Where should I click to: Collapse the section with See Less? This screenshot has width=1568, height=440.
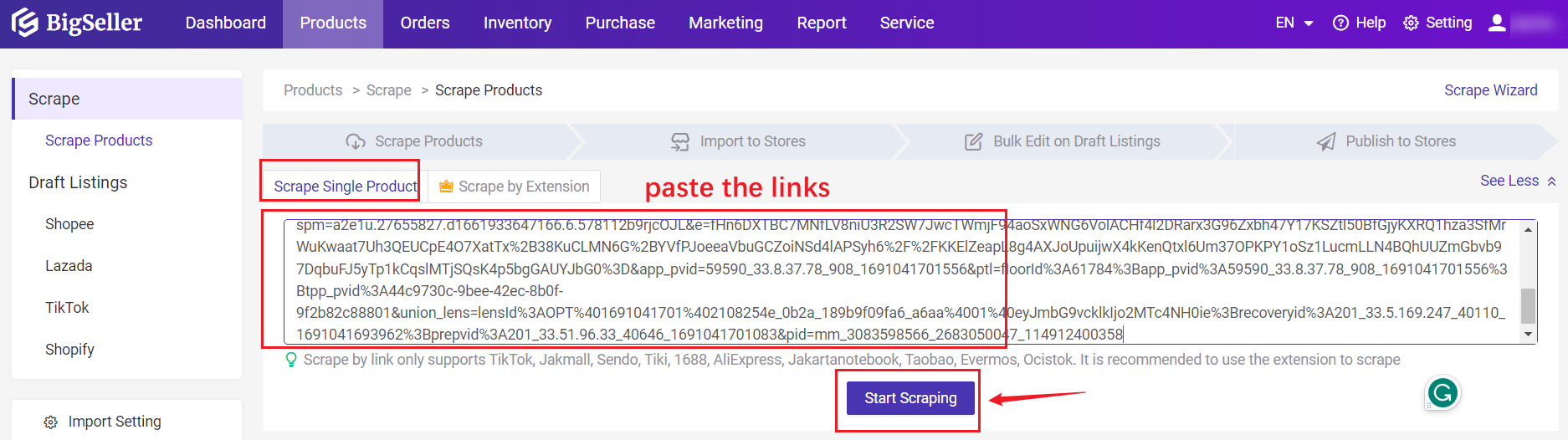click(x=1518, y=181)
